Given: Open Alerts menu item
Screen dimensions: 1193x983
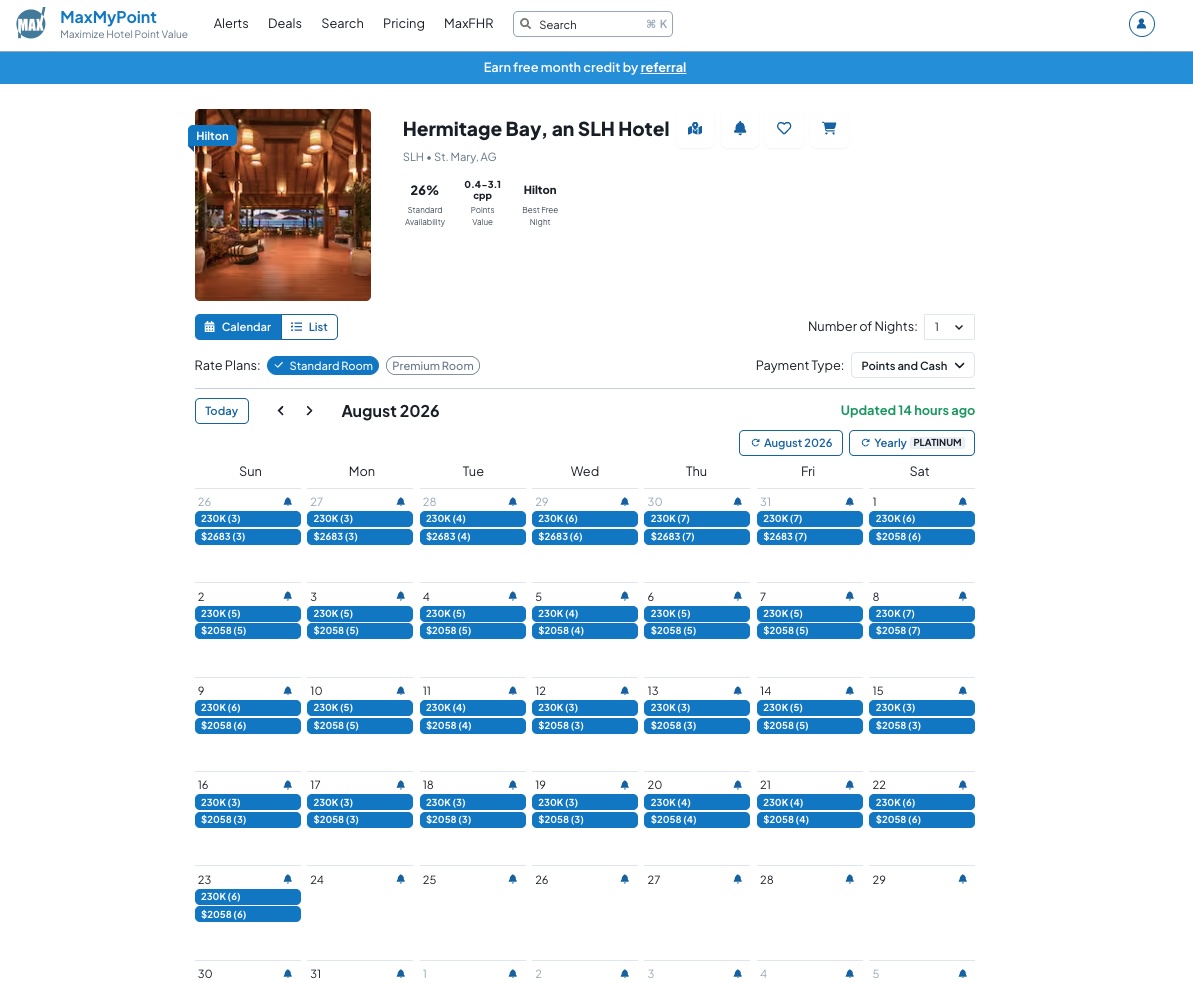Looking at the screenshot, I should coord(231,24).
